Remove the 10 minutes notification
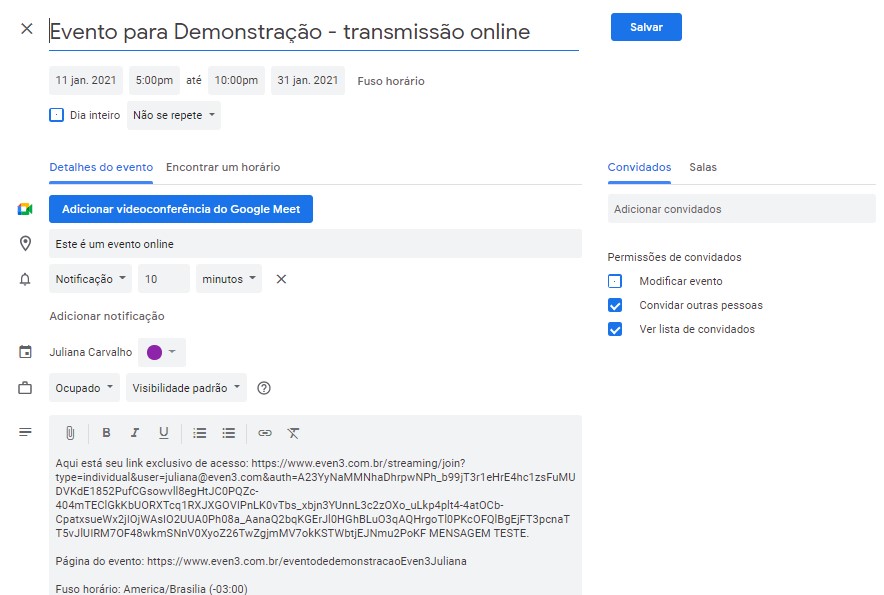This screenshot has width=884, height=595. click(x=281, y=279)
